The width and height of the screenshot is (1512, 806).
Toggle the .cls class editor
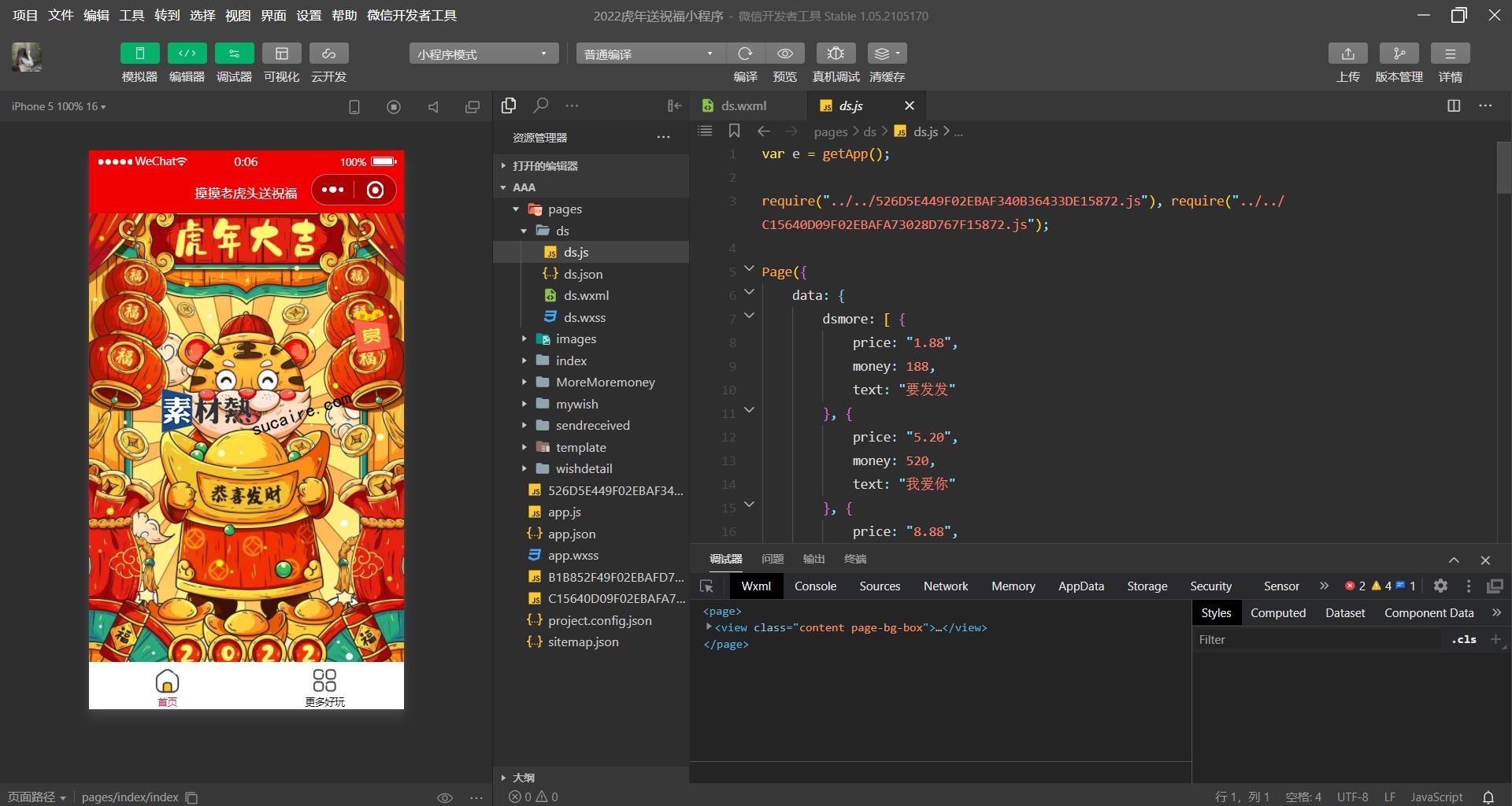[x=1464, y=640]
